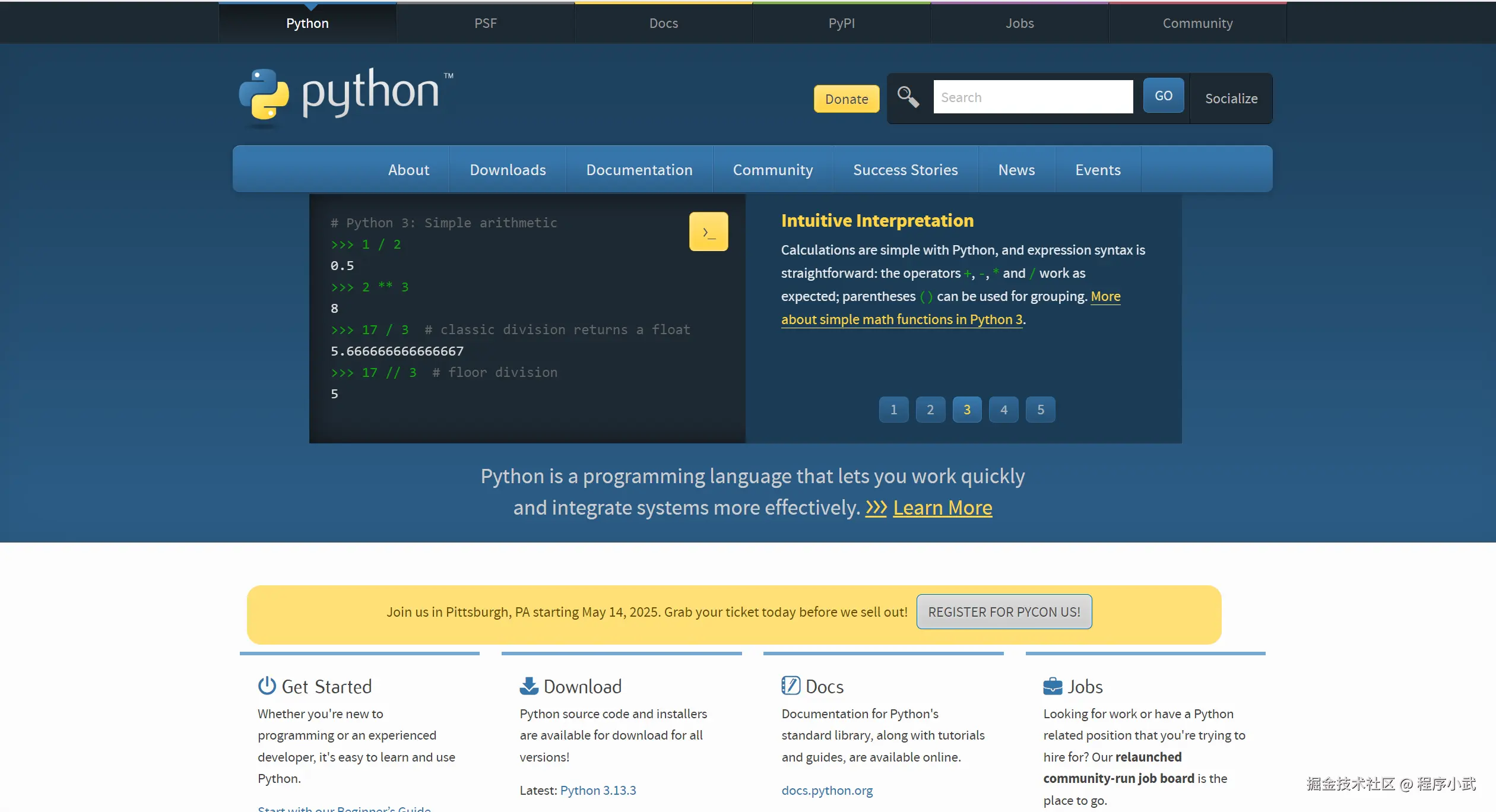
Task: Click the Docs notepad icon
Action: [x=790, y=686]
